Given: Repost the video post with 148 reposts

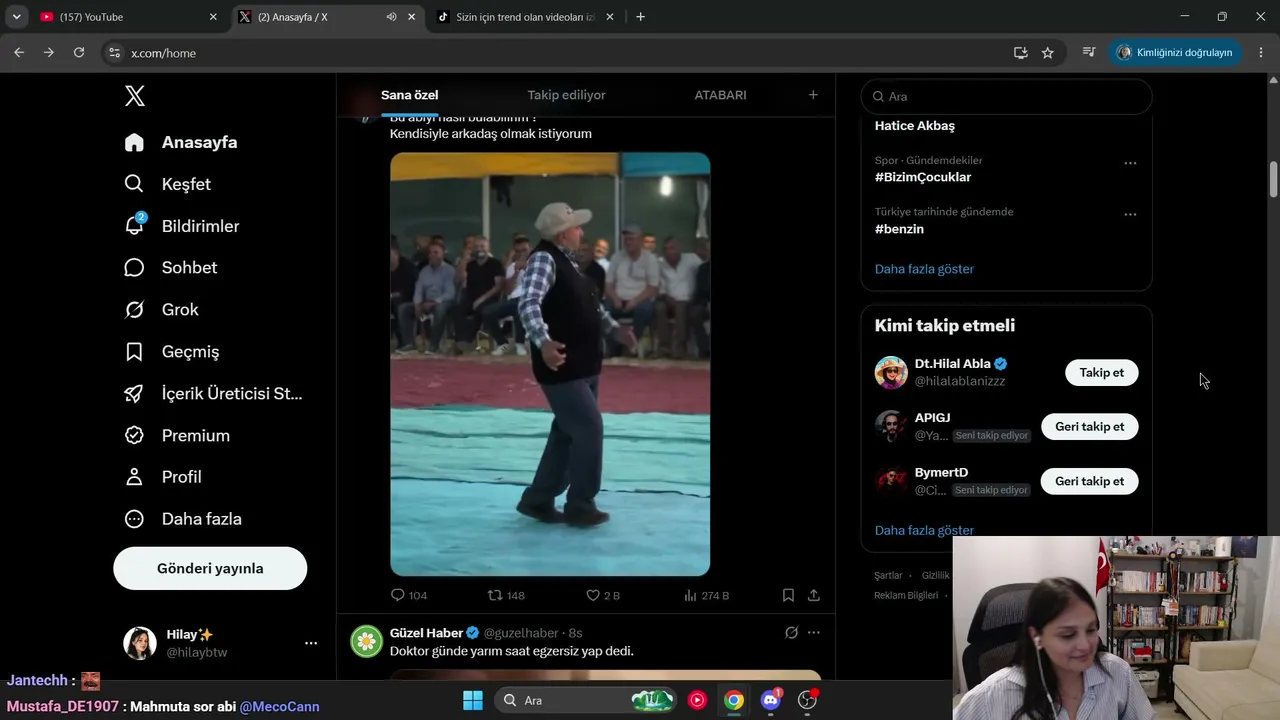Looking at the screenshot, I should [x=494, y=595].
